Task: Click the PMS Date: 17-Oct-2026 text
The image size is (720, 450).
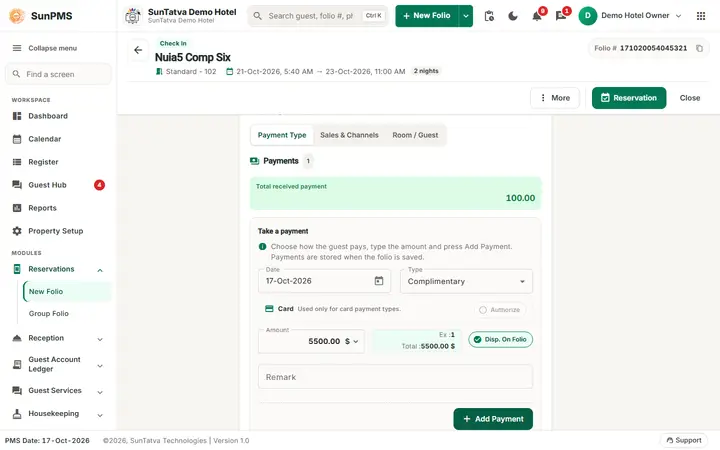Action: 47,440
